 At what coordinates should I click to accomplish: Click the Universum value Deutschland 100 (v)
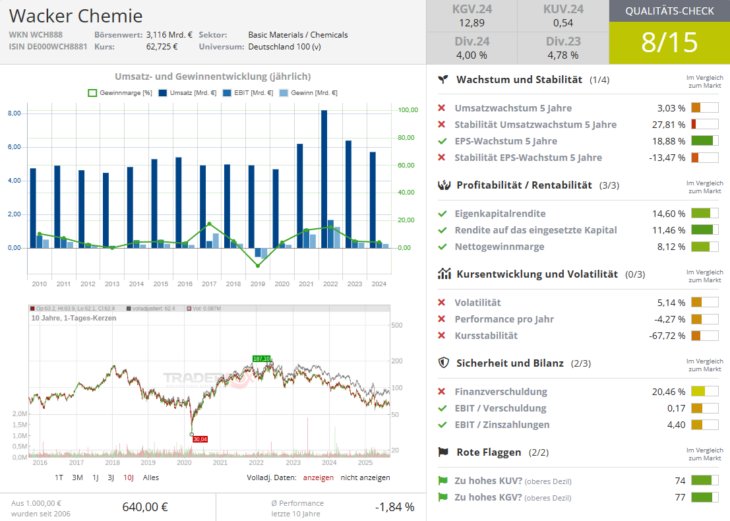point(284,47)
